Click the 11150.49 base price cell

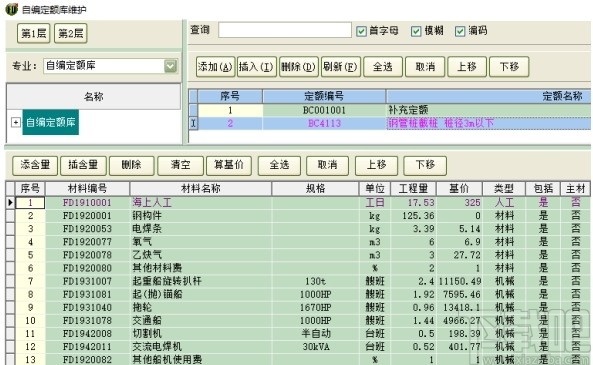click(x=459, y=281)
